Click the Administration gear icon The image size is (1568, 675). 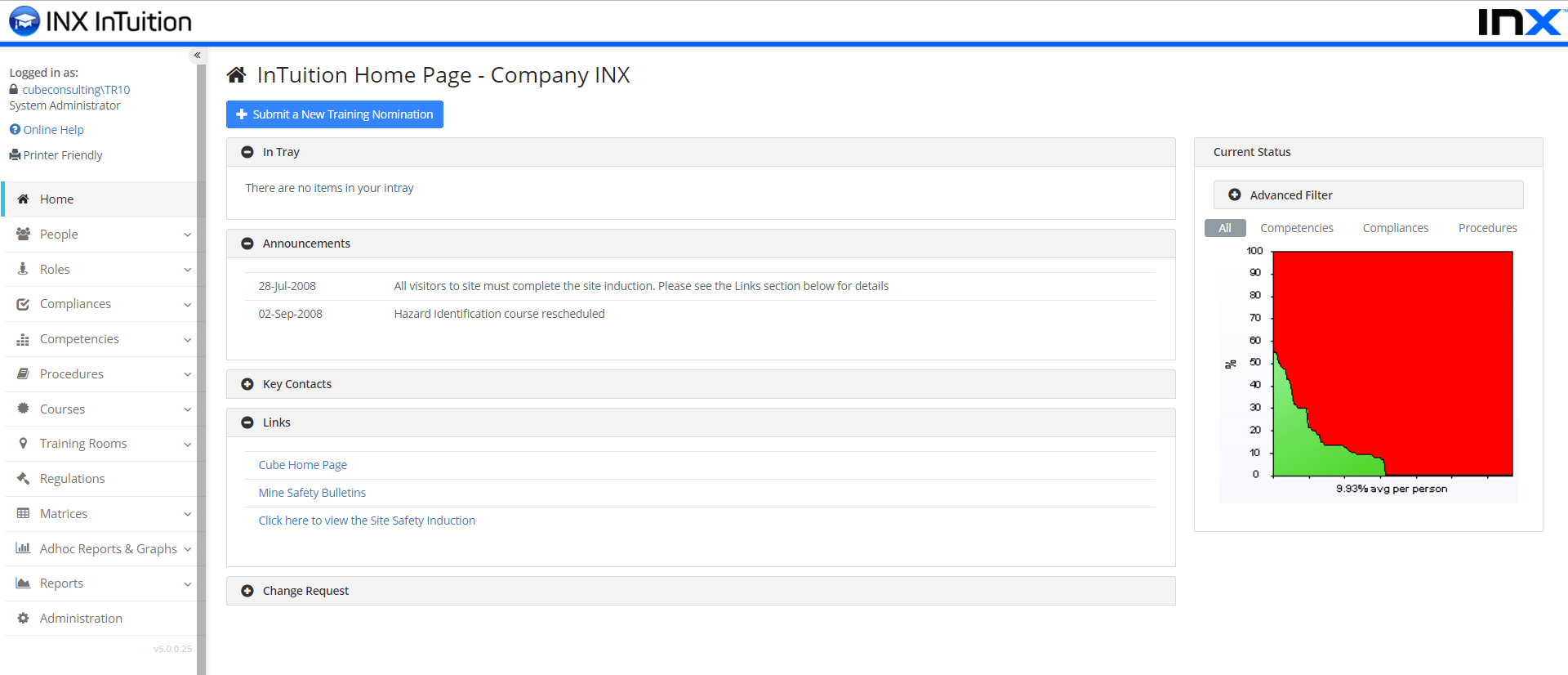(x=23, y=618)
